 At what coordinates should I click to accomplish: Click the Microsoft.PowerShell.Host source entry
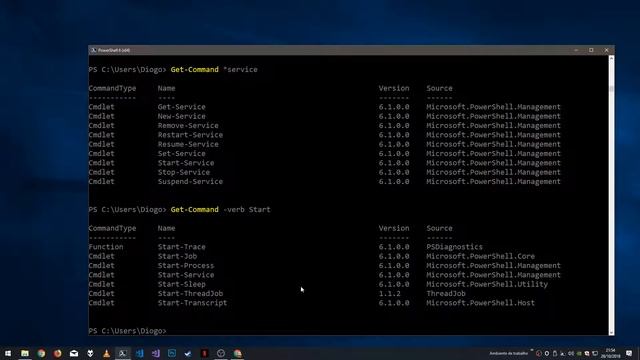click(480, 303)
